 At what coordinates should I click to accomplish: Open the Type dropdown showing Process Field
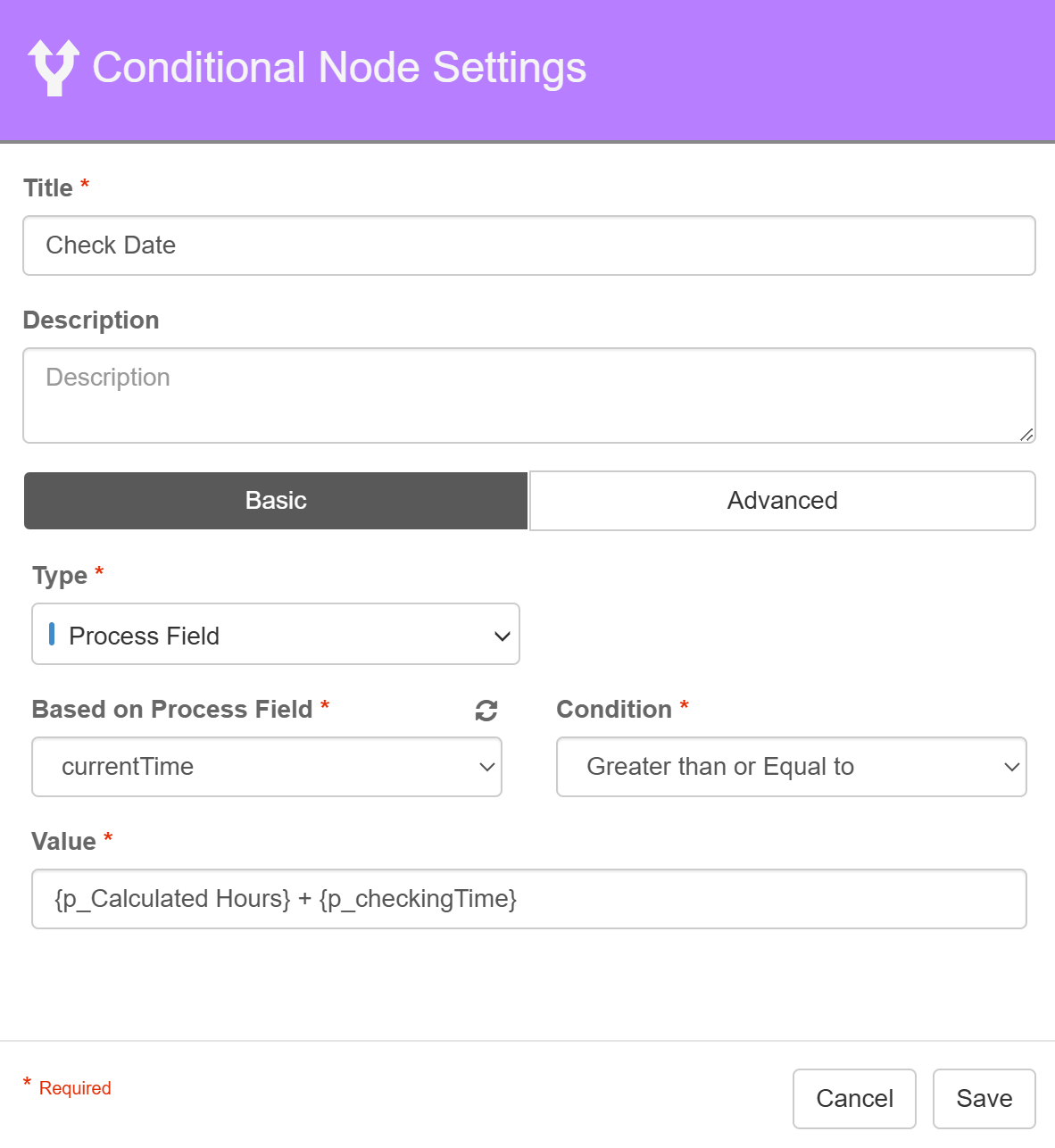275,635
